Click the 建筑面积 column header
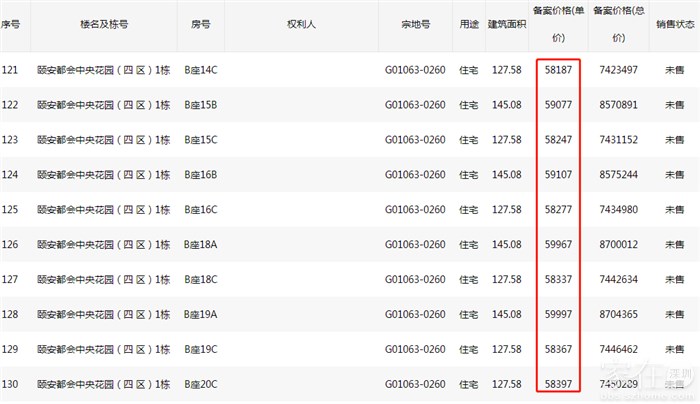The image size is (700, 404). [507, 22]
